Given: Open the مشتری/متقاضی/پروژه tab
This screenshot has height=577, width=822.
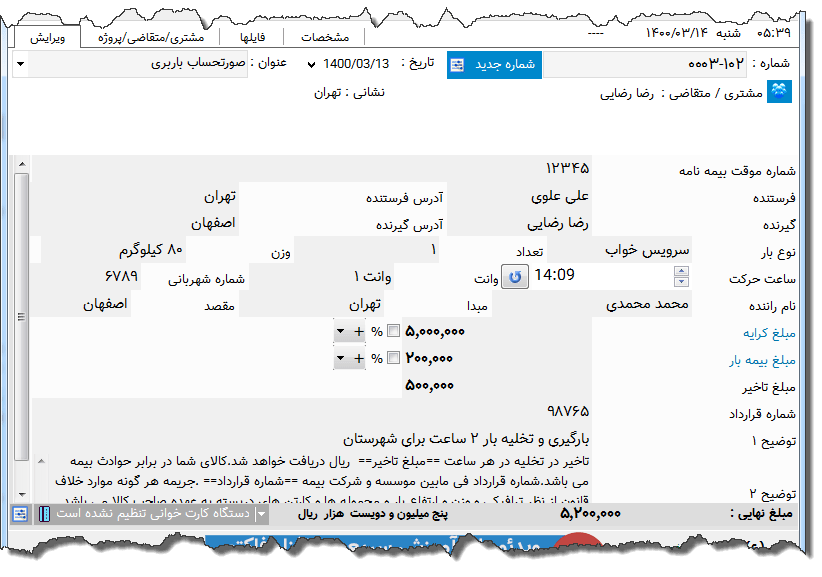Looking at the screenshot, I should (x=154, y=35).
